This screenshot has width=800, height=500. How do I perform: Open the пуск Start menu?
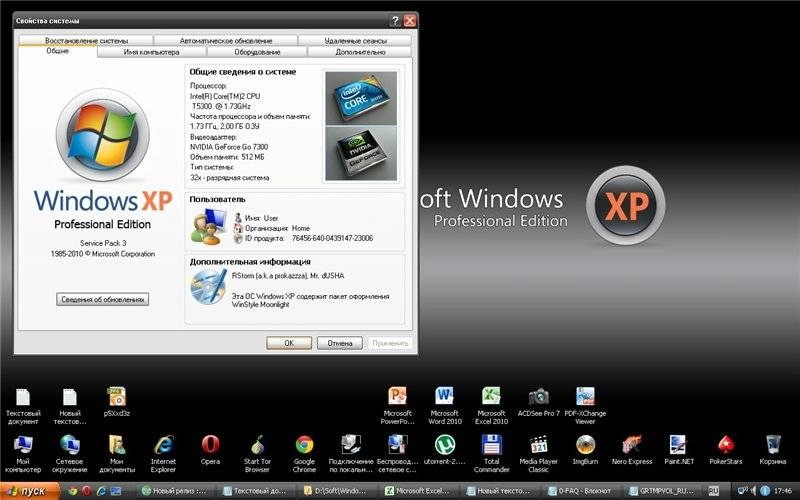[x=30, y=491]
